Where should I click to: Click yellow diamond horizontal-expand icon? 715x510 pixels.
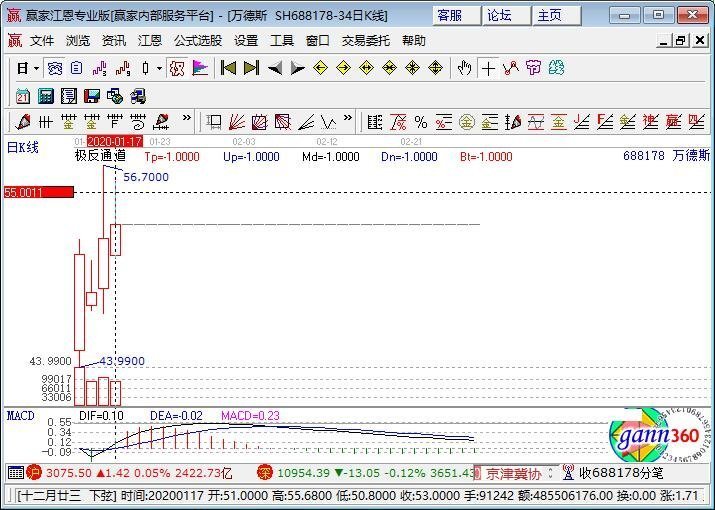tap(366, 68)
